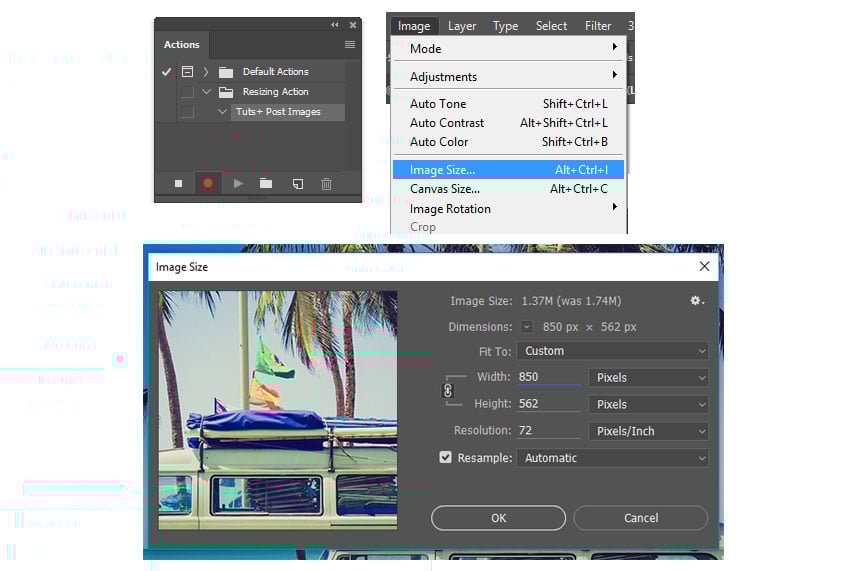This screenshot has height=571, width=850.
Task: Click the '1.37M (was 1.74M)' image size text
Action: 571,301
